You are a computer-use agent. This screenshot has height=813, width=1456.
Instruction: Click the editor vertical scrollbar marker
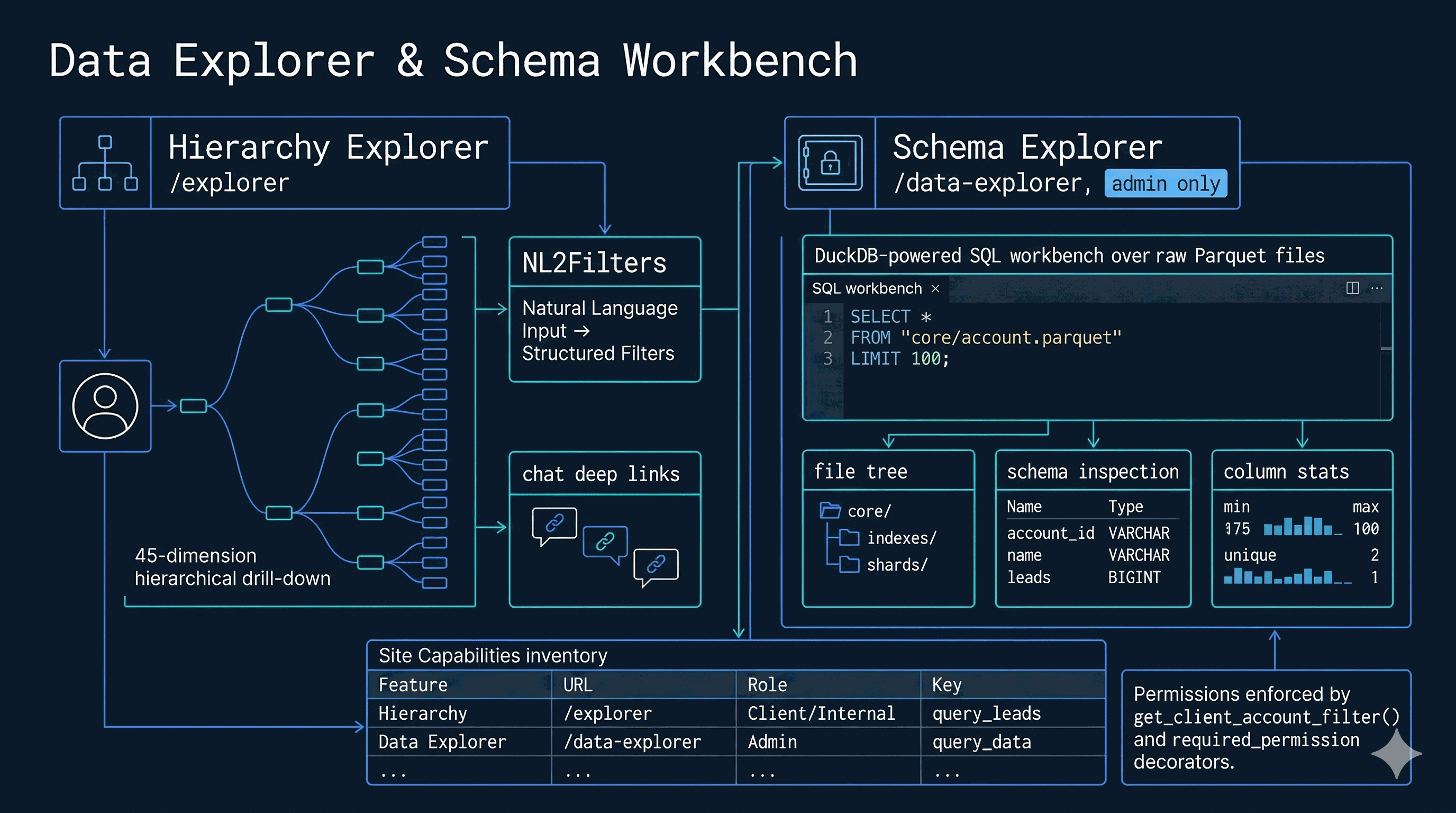1386,348
